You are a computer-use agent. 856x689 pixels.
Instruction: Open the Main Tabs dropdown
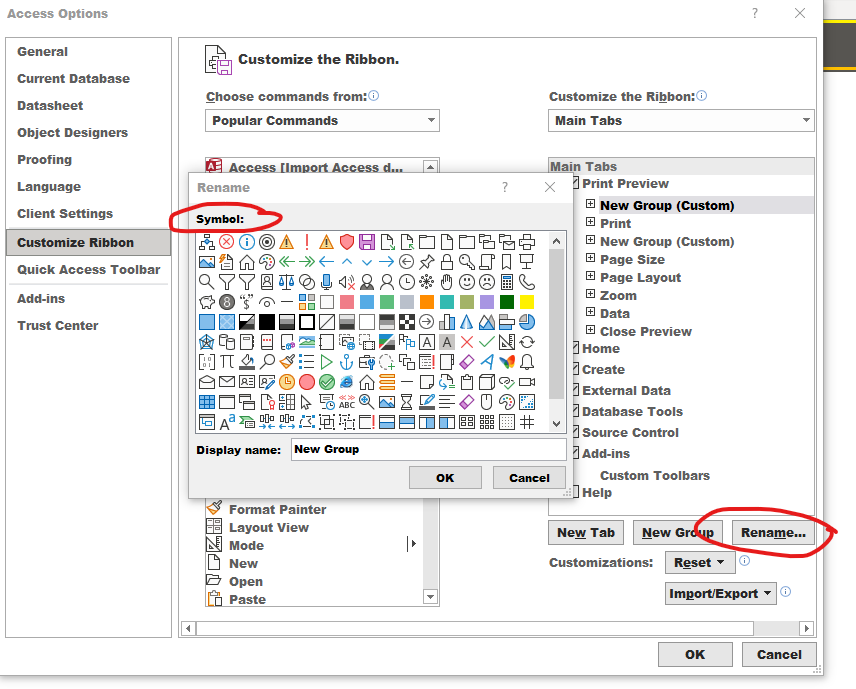click(681, 121)
